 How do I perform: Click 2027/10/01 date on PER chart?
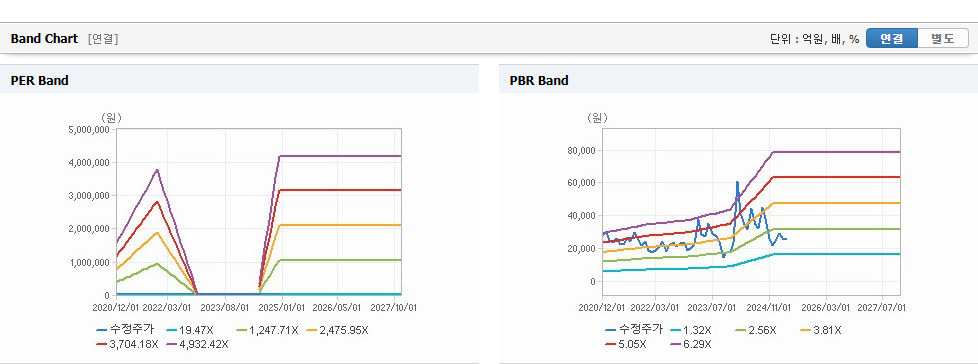pos(394,307)
